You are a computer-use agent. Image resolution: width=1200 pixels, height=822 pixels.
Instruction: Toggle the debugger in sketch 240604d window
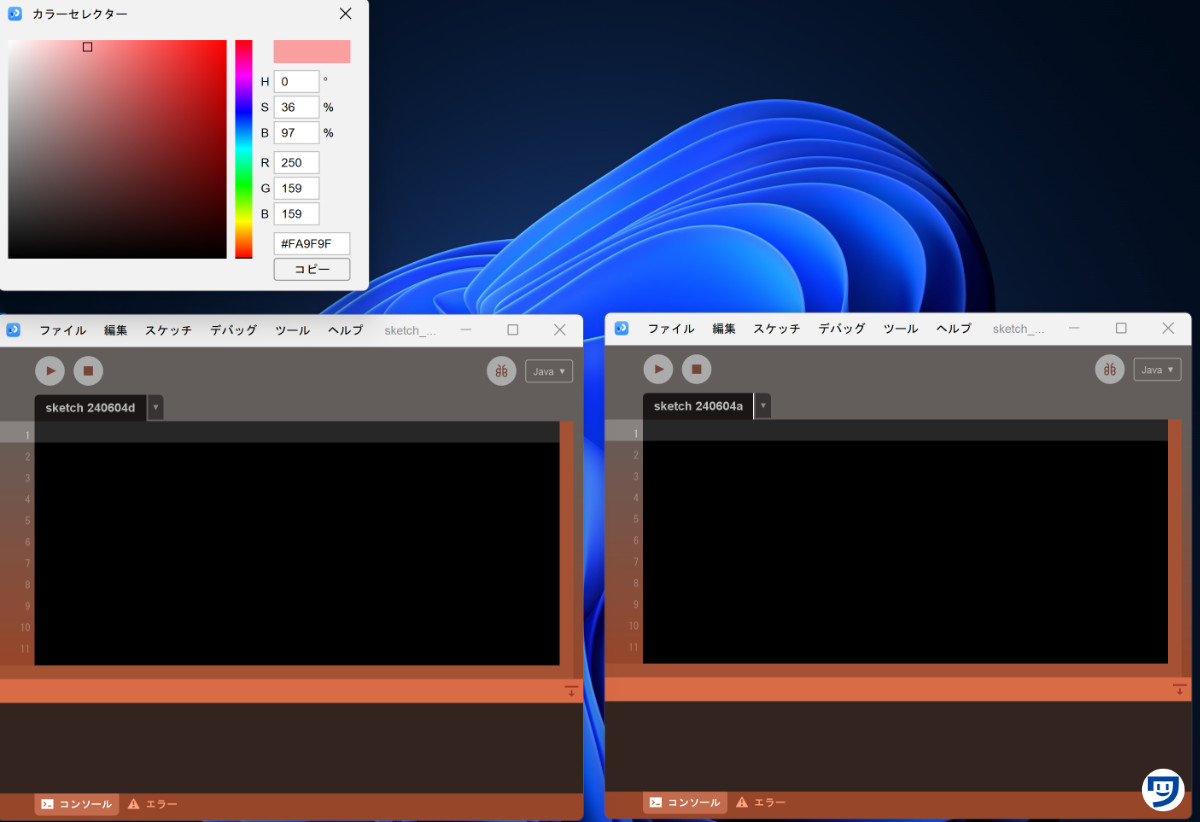[501, 370]
